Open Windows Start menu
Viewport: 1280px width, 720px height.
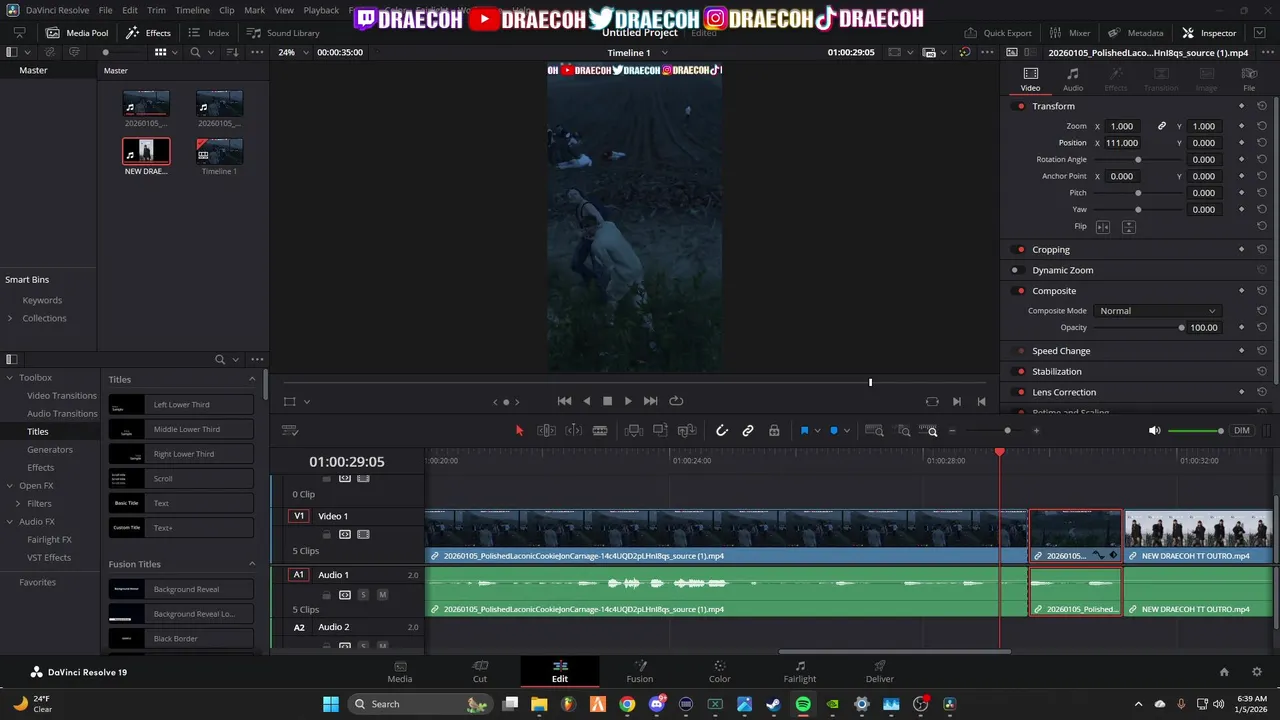point(331,704)
